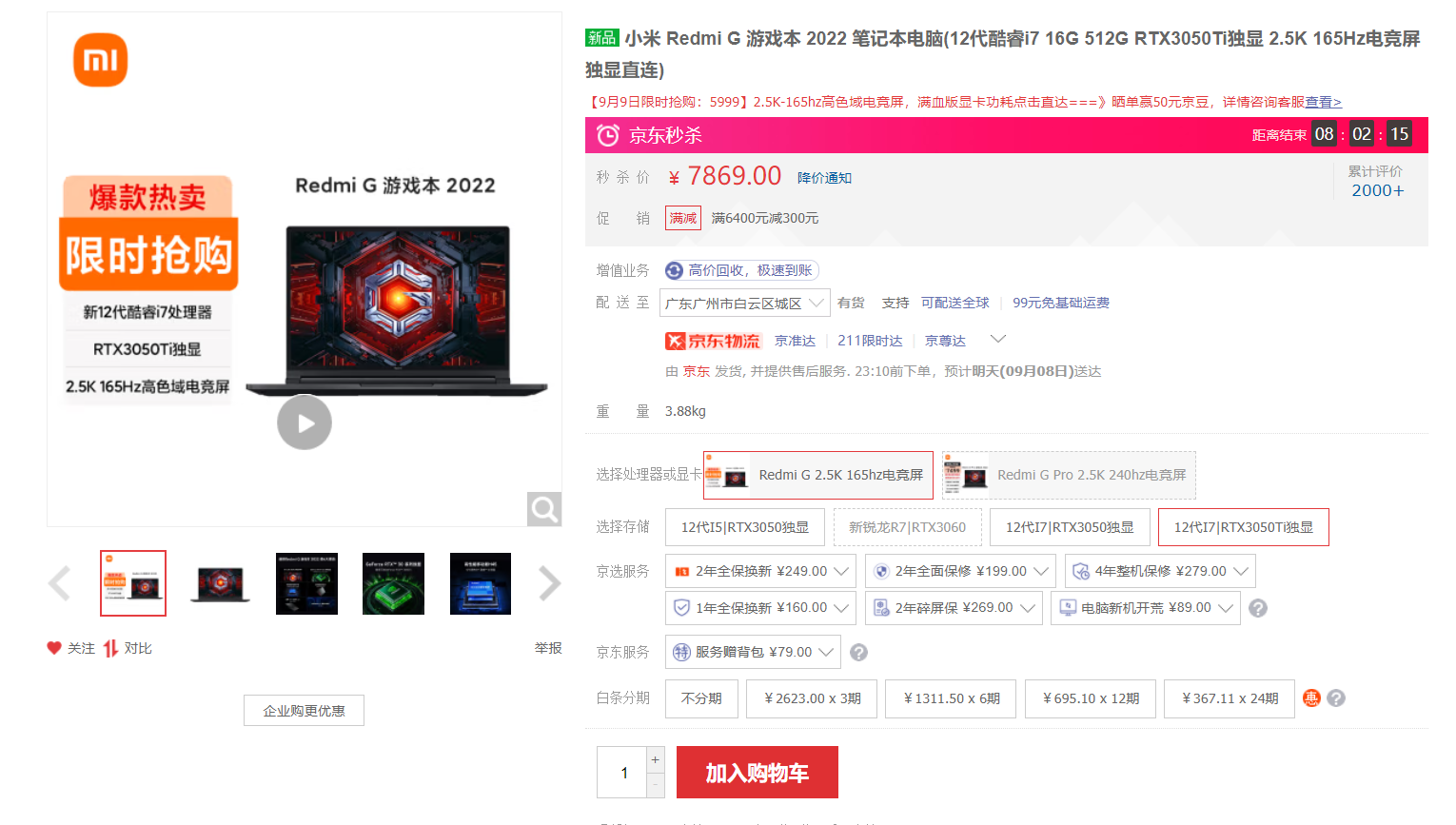Increase quantity with plus button
Viewport: 1456px width, 825px height.
[655, 759]
